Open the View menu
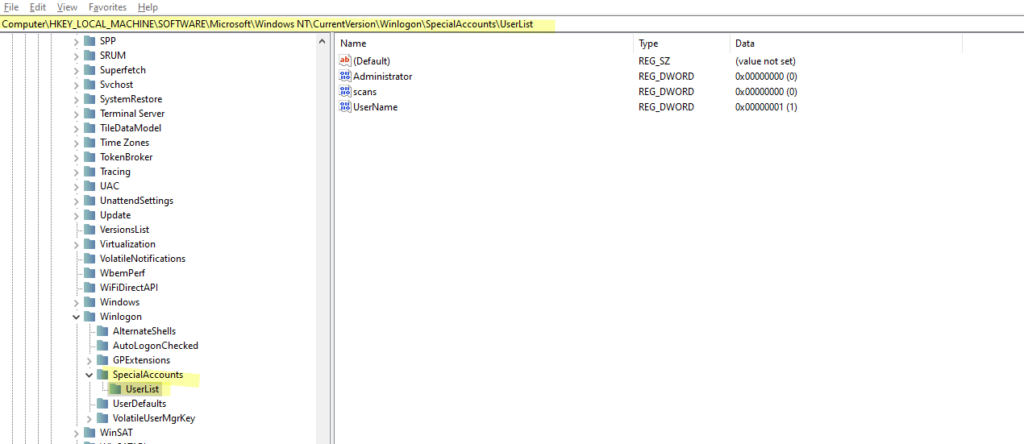Image resolution: width=1024 pixels, height=444 pixels. tap(67, 7)
